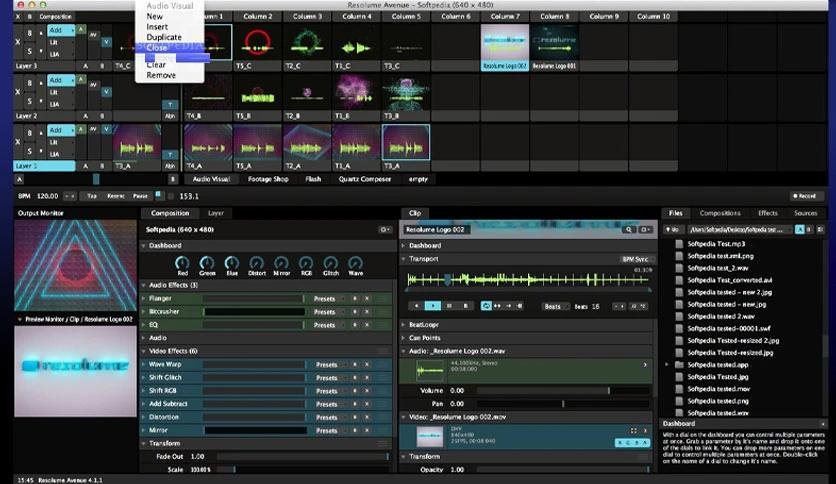Toggle the Record button
The width and height of the screenshot is (836, 484).
click(x=805, y=196)
